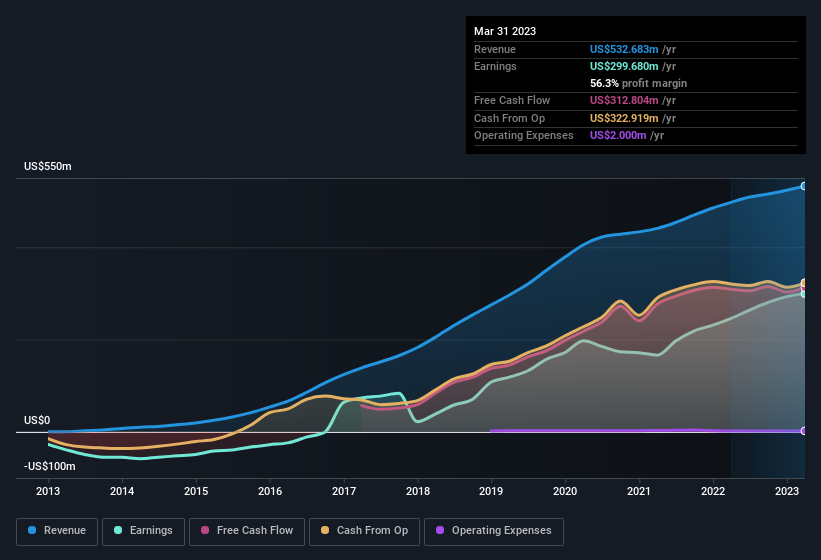
Task: Click the US$0 y-axis label
Action: click(37, 420)
